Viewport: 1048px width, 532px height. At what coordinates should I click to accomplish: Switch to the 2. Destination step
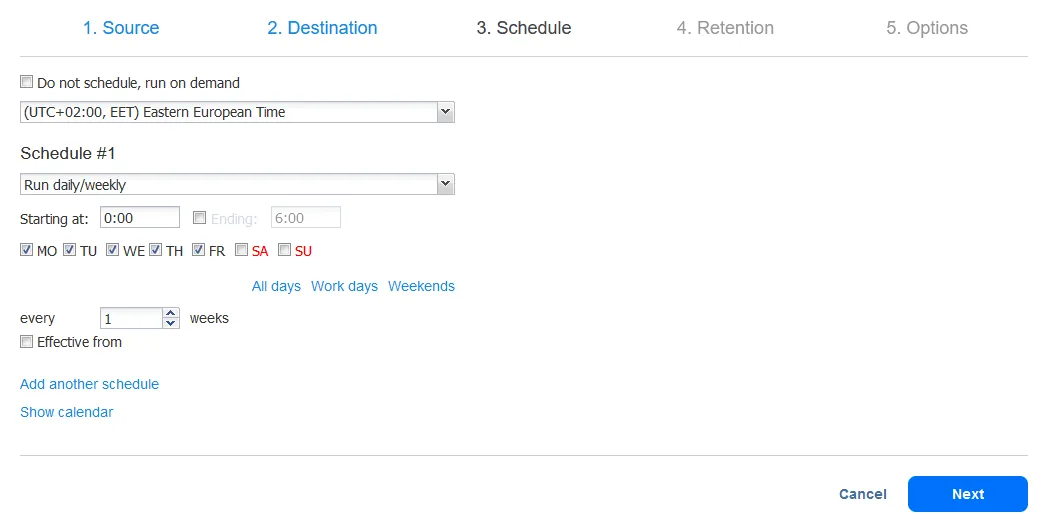coord(322,28)
